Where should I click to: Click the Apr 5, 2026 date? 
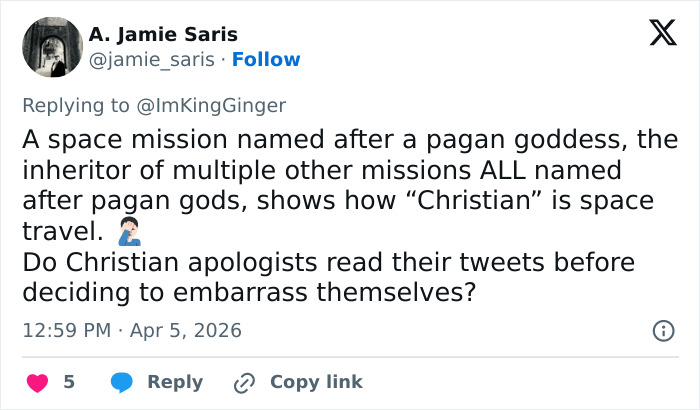click(x=185, y=330)
